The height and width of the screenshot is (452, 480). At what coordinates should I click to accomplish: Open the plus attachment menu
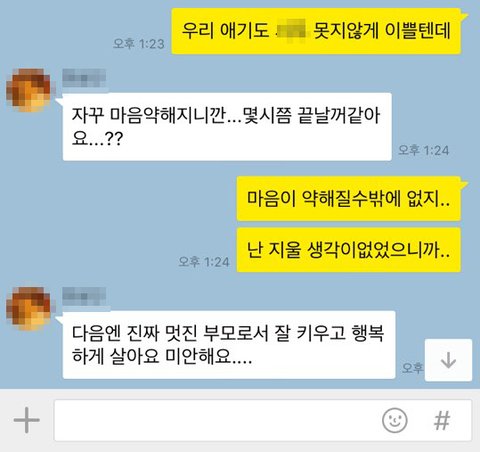coord(27,420)
